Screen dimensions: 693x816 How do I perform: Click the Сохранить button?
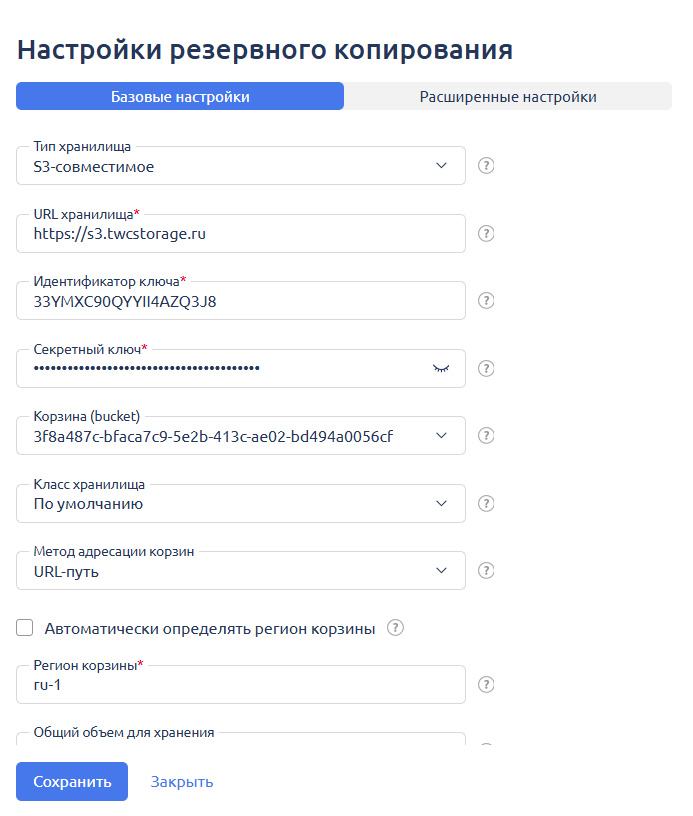click(72, 781)
